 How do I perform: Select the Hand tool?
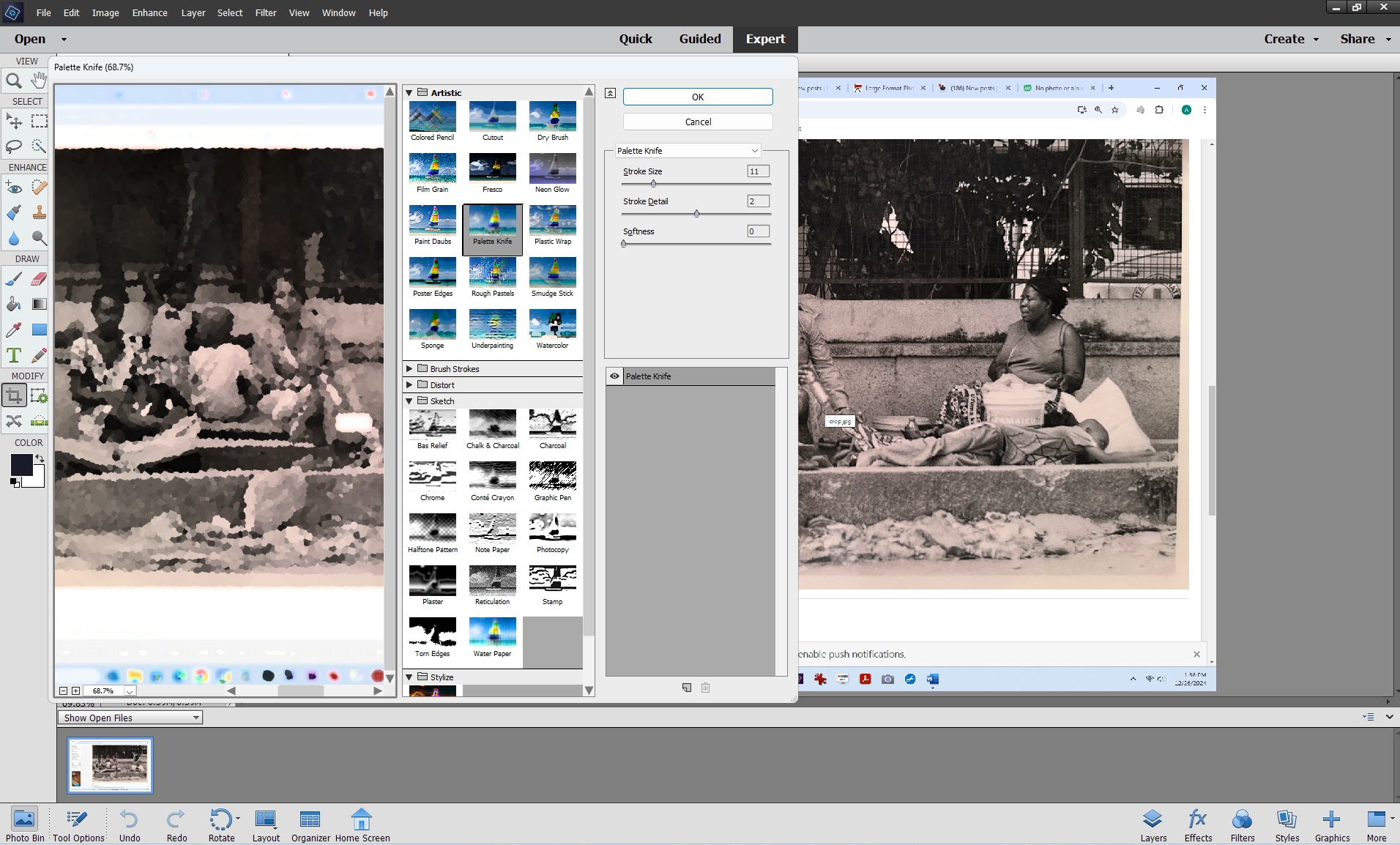[39, 81]
